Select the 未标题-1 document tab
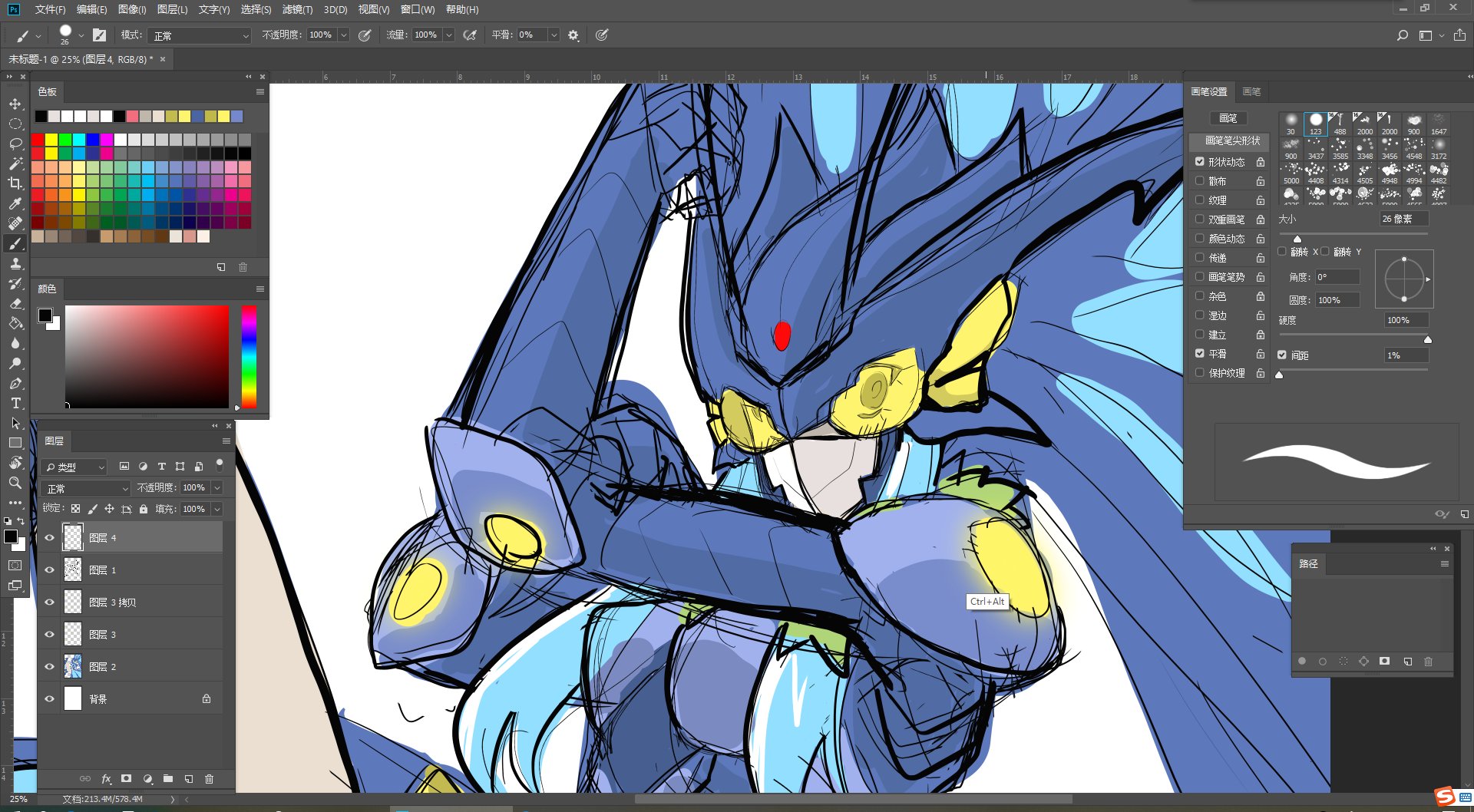This screenshot has width=1474, height=812. tap(81, 59)
